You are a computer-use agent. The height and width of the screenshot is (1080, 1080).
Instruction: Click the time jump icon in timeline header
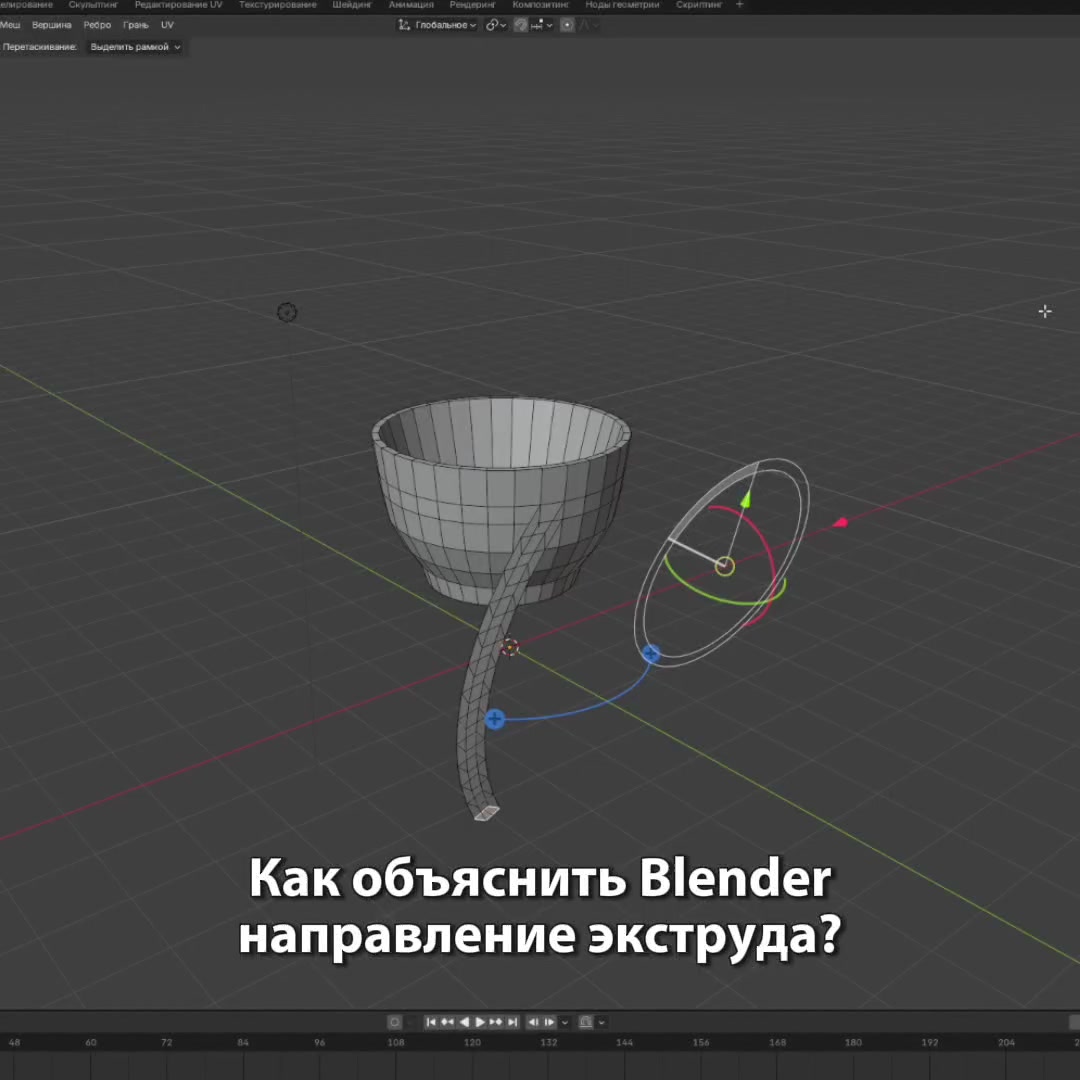586,1022
